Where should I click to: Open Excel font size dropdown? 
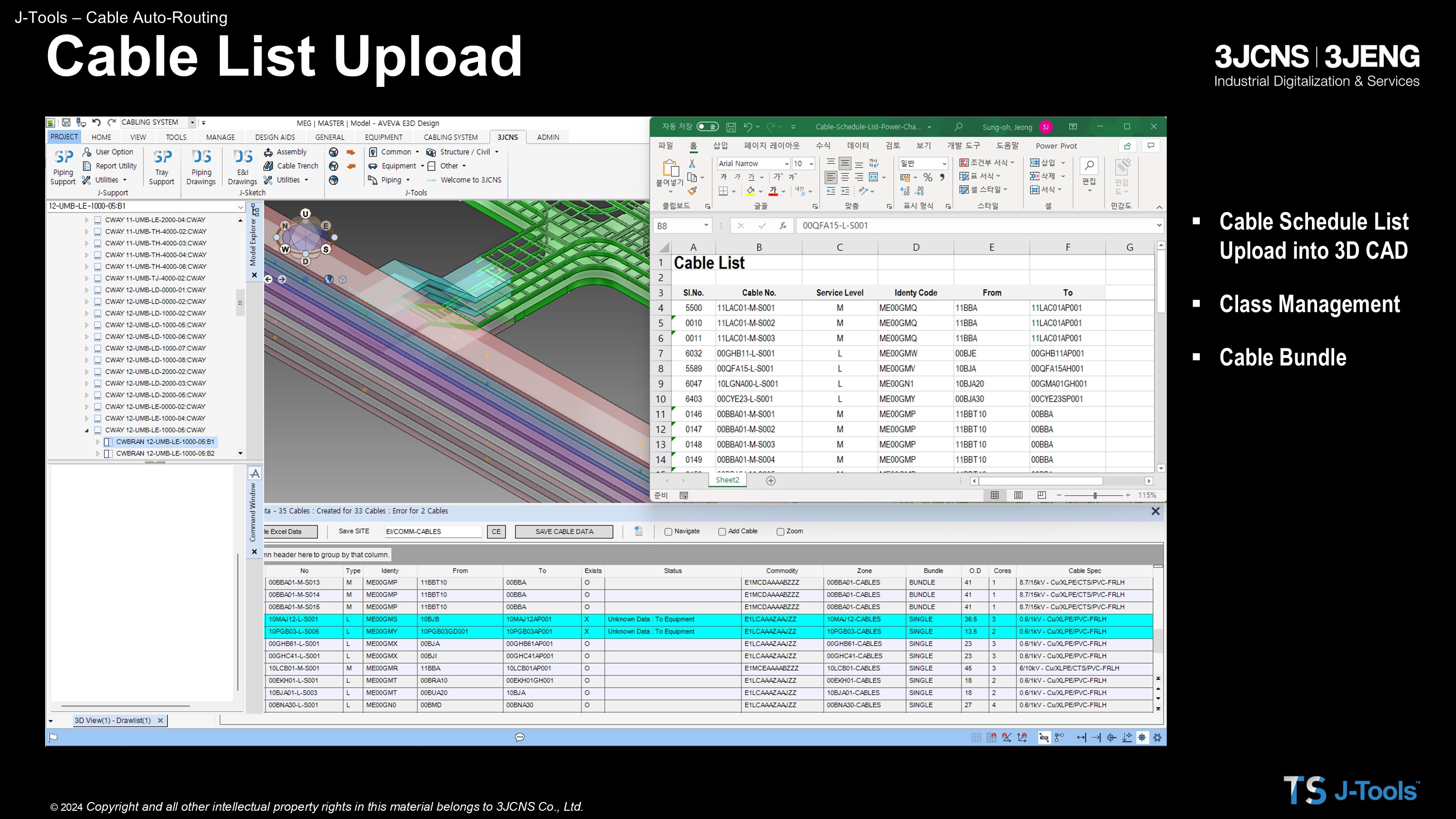[x=811, y=164]
